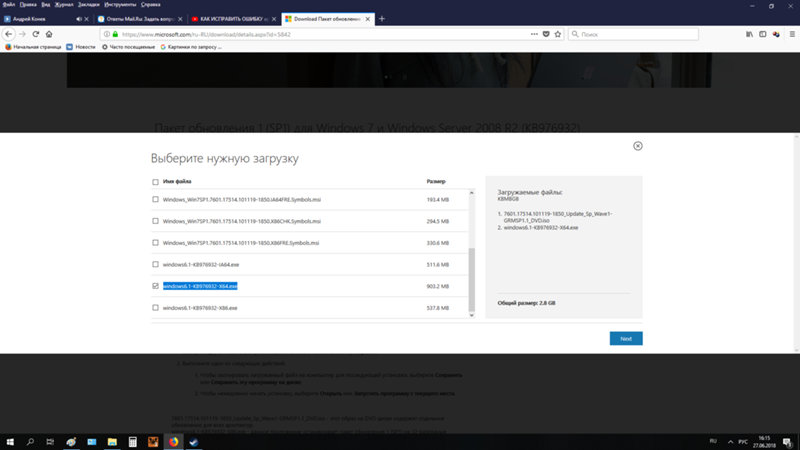Click the 903.2 MB size value

point(438,286)
